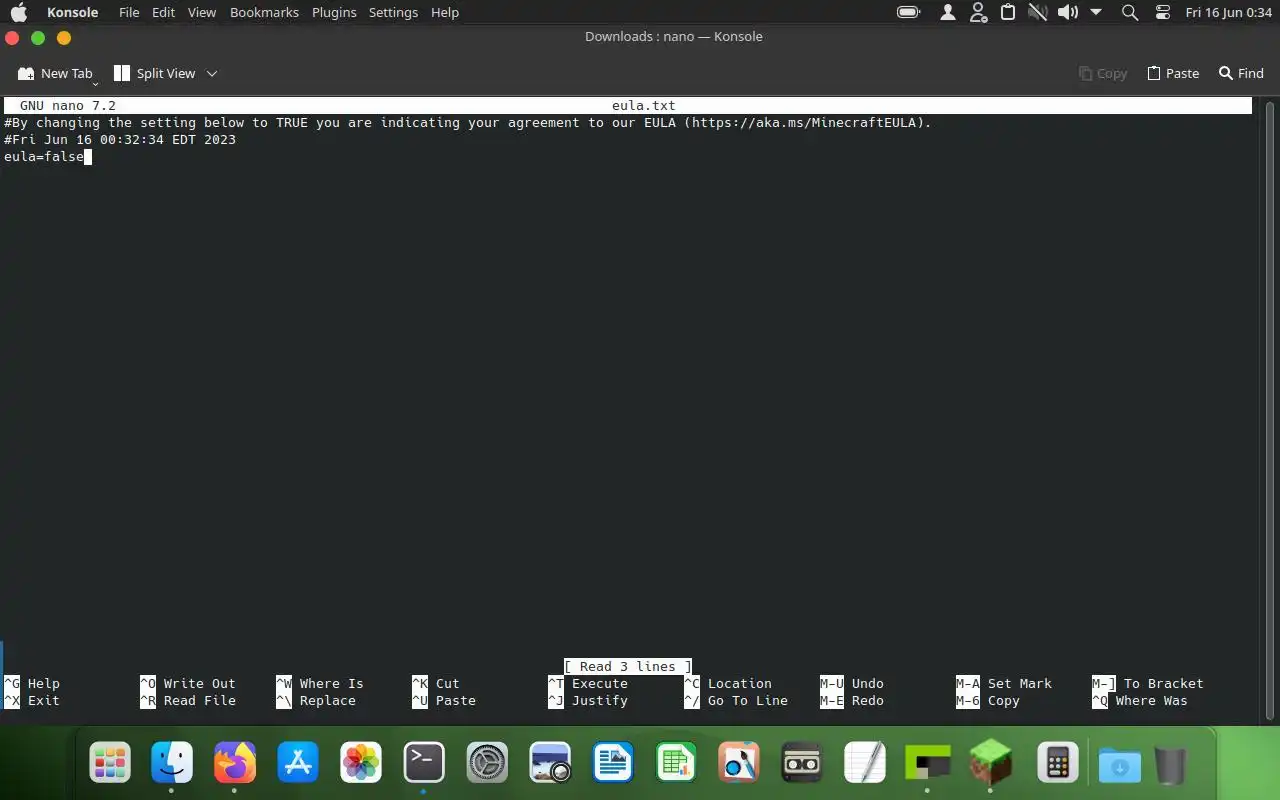
Task: Click the battery status icon
Action: [908, 12]
